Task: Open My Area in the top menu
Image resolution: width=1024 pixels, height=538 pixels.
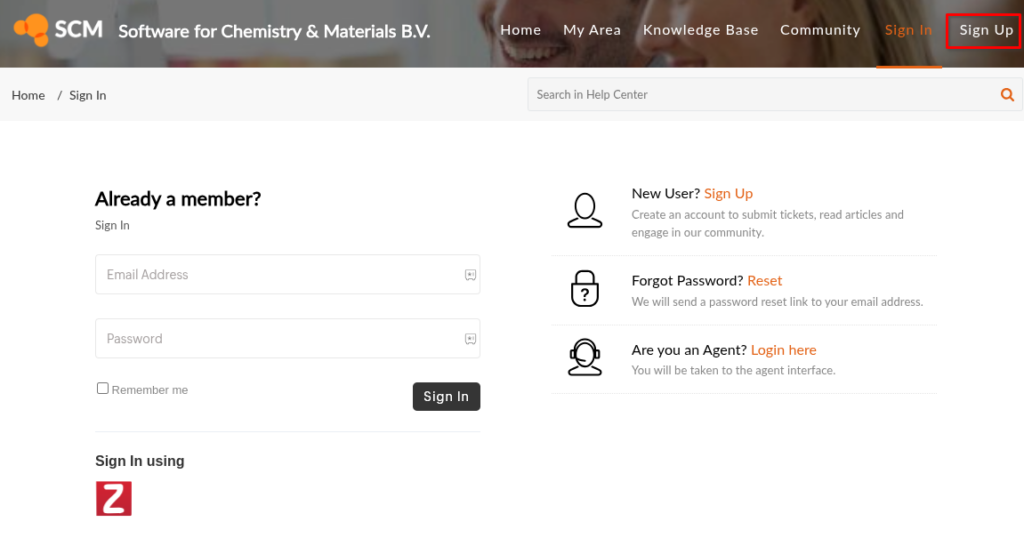Action: [592, 30]
